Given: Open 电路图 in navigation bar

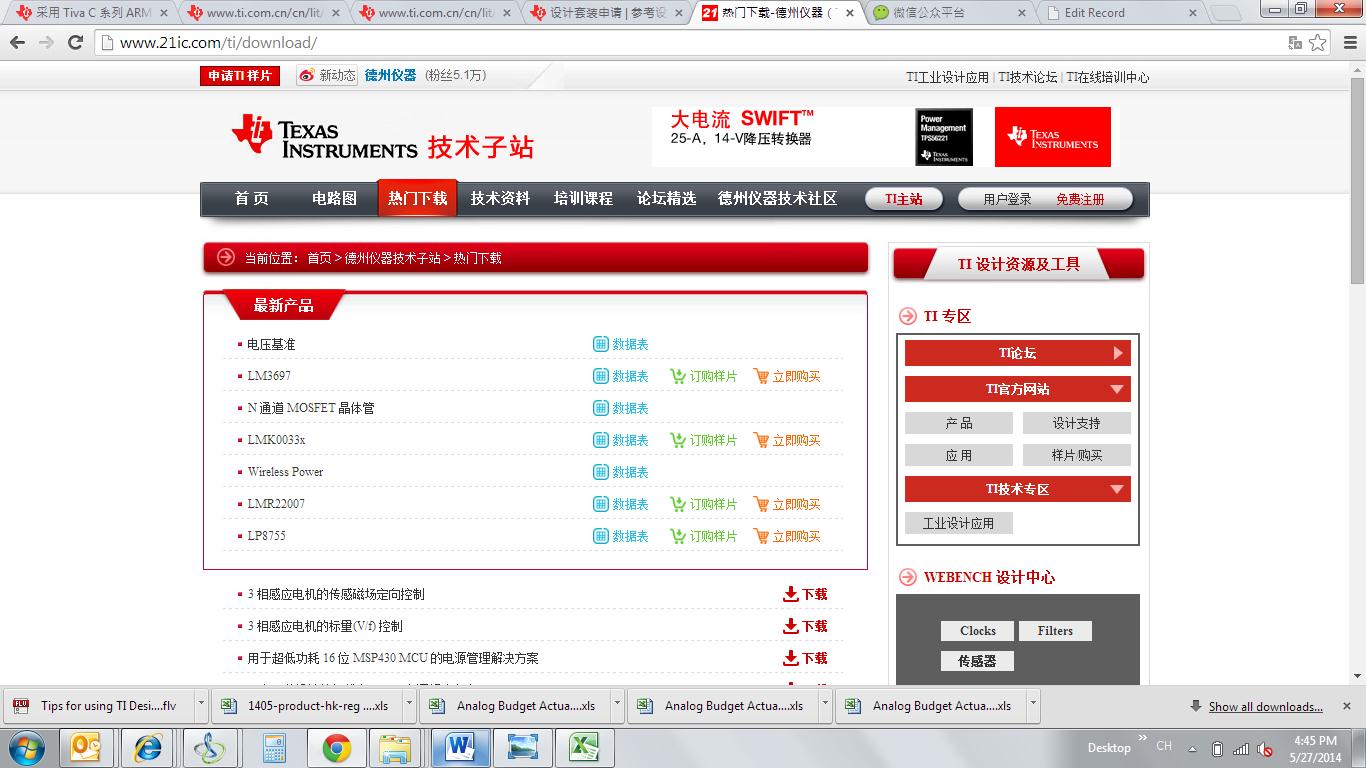Looking at the screenshot, I should [334, 199].
